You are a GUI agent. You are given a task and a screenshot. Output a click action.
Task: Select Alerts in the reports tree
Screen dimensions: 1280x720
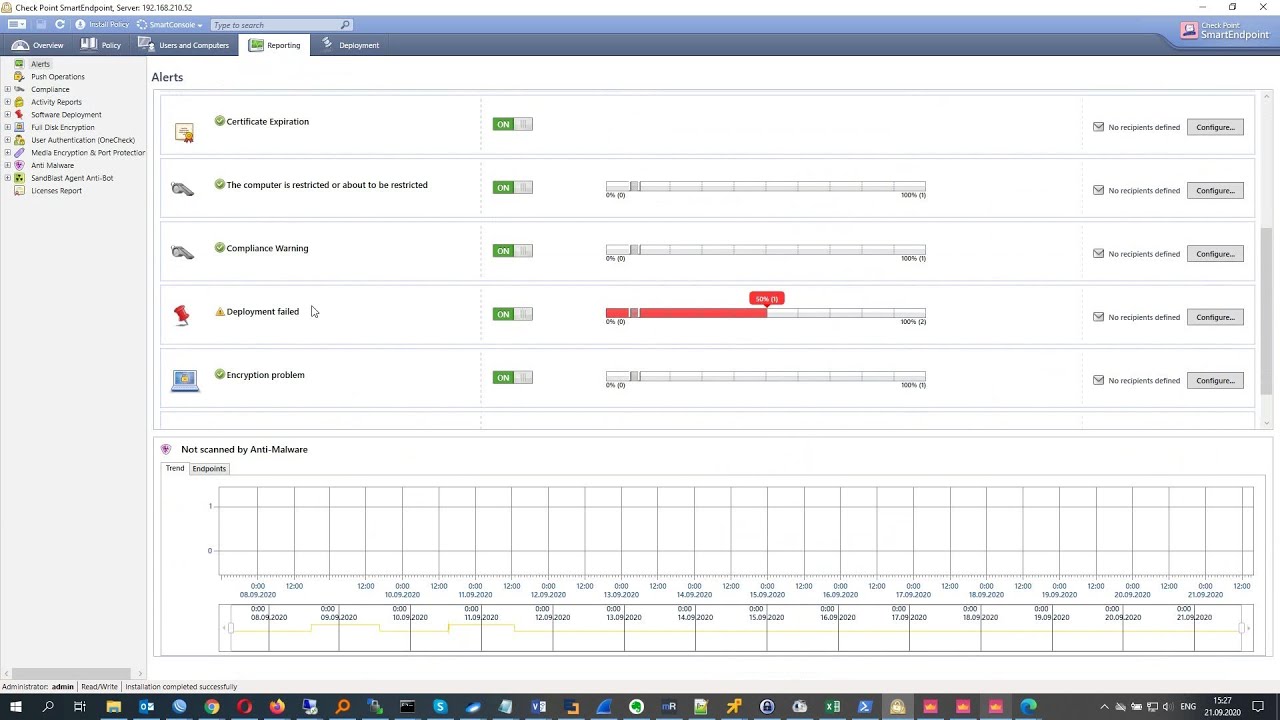40,64
